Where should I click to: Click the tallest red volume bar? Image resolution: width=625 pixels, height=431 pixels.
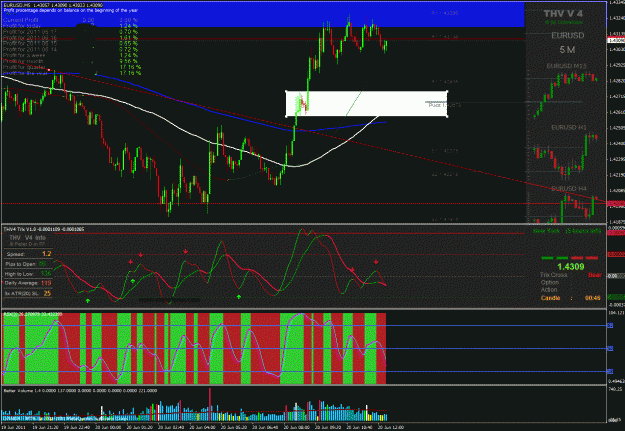click(210, 404)
